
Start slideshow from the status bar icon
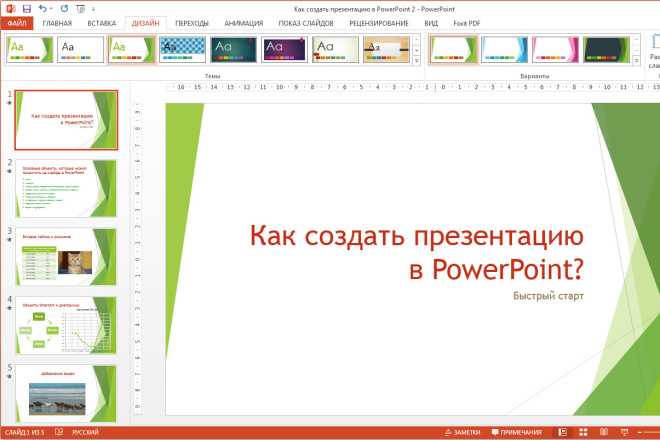click(x=624, y=432)
